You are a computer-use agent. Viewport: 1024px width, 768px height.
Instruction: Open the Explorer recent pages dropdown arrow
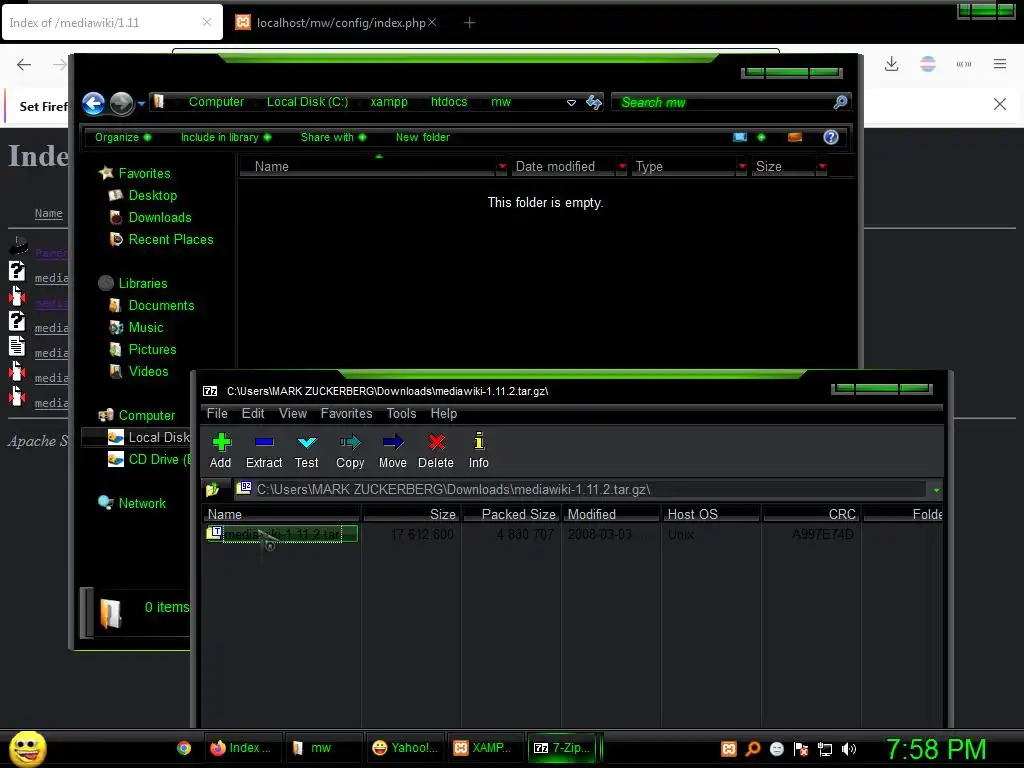pyautogui.click(x=141, y=103)
